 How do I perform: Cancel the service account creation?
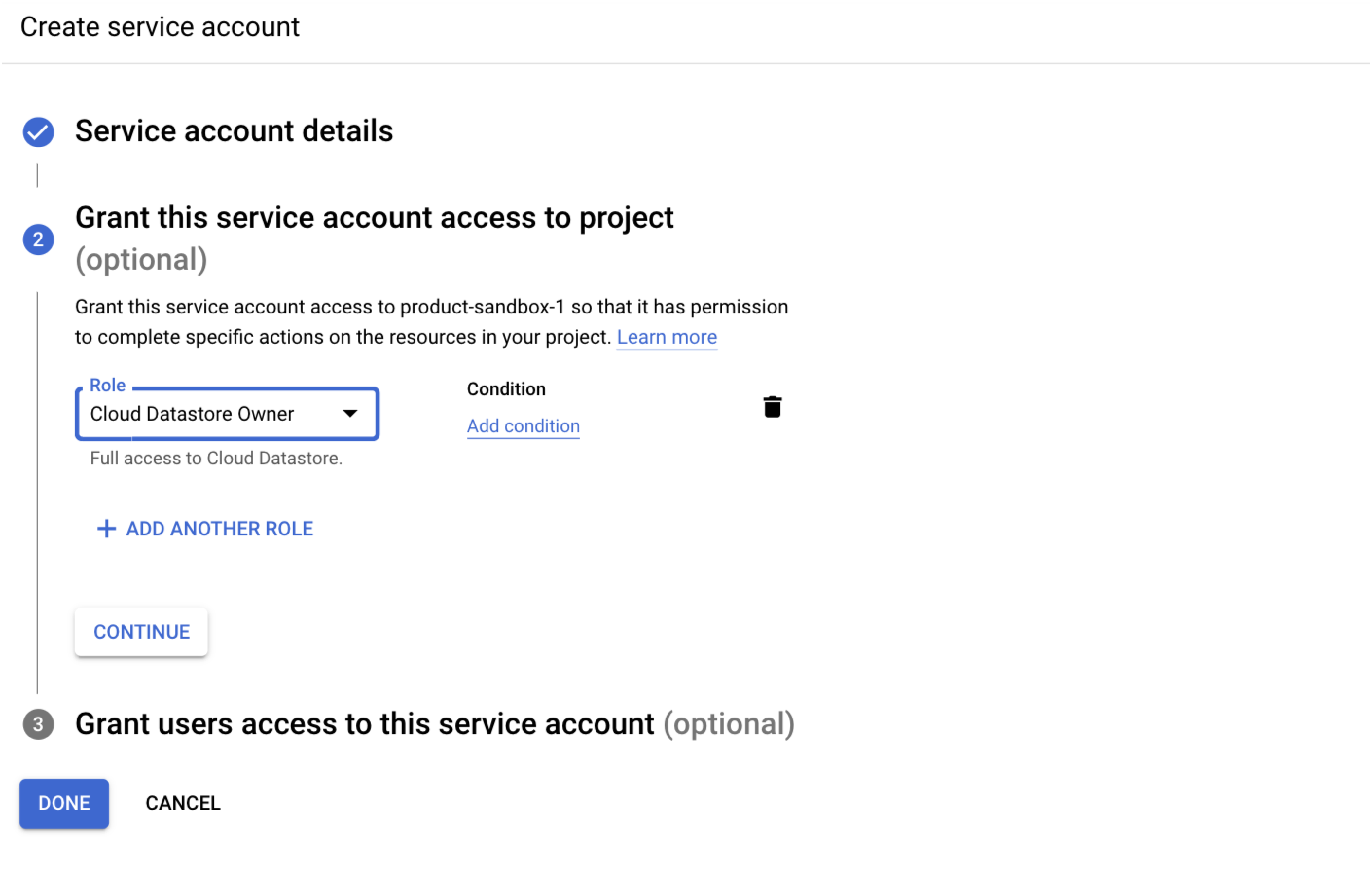183,803
